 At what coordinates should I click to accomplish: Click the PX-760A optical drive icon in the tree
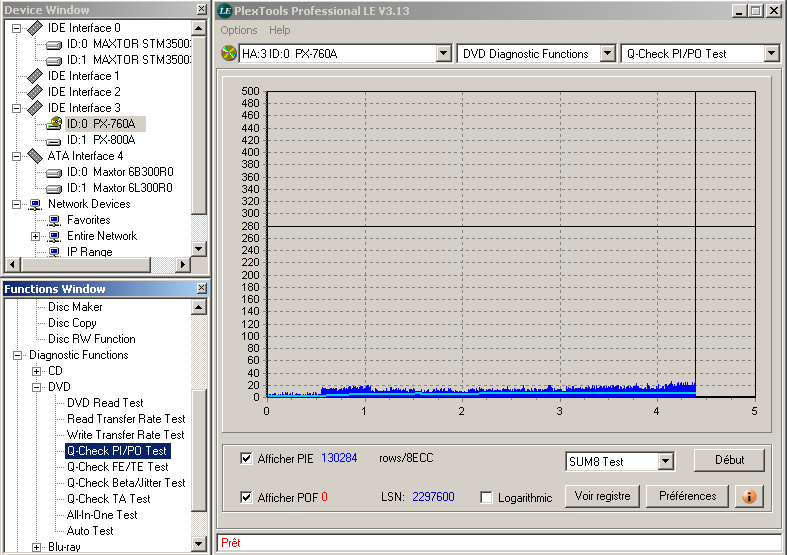(x=54, y=123)
